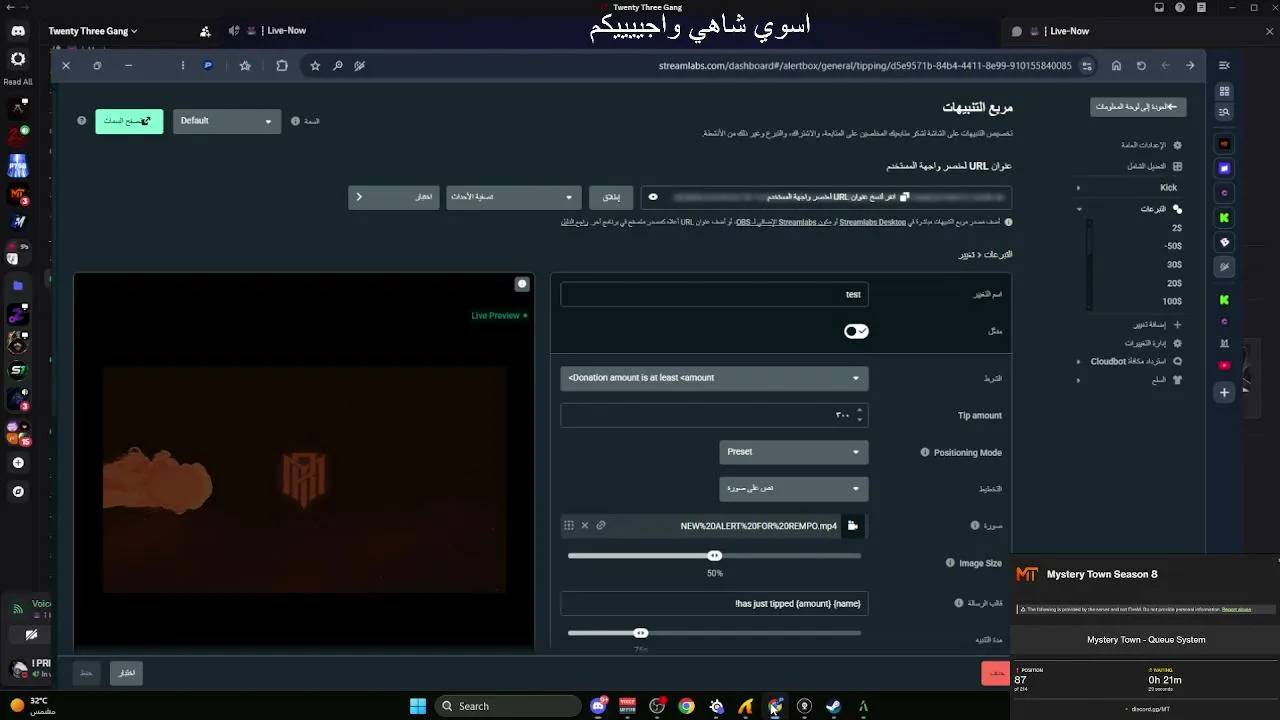This screenshot has height=720, width=1280.
Task: Reveal the widget URL with the eye icon
Action: pyautogui.click(x=653, y=197)
